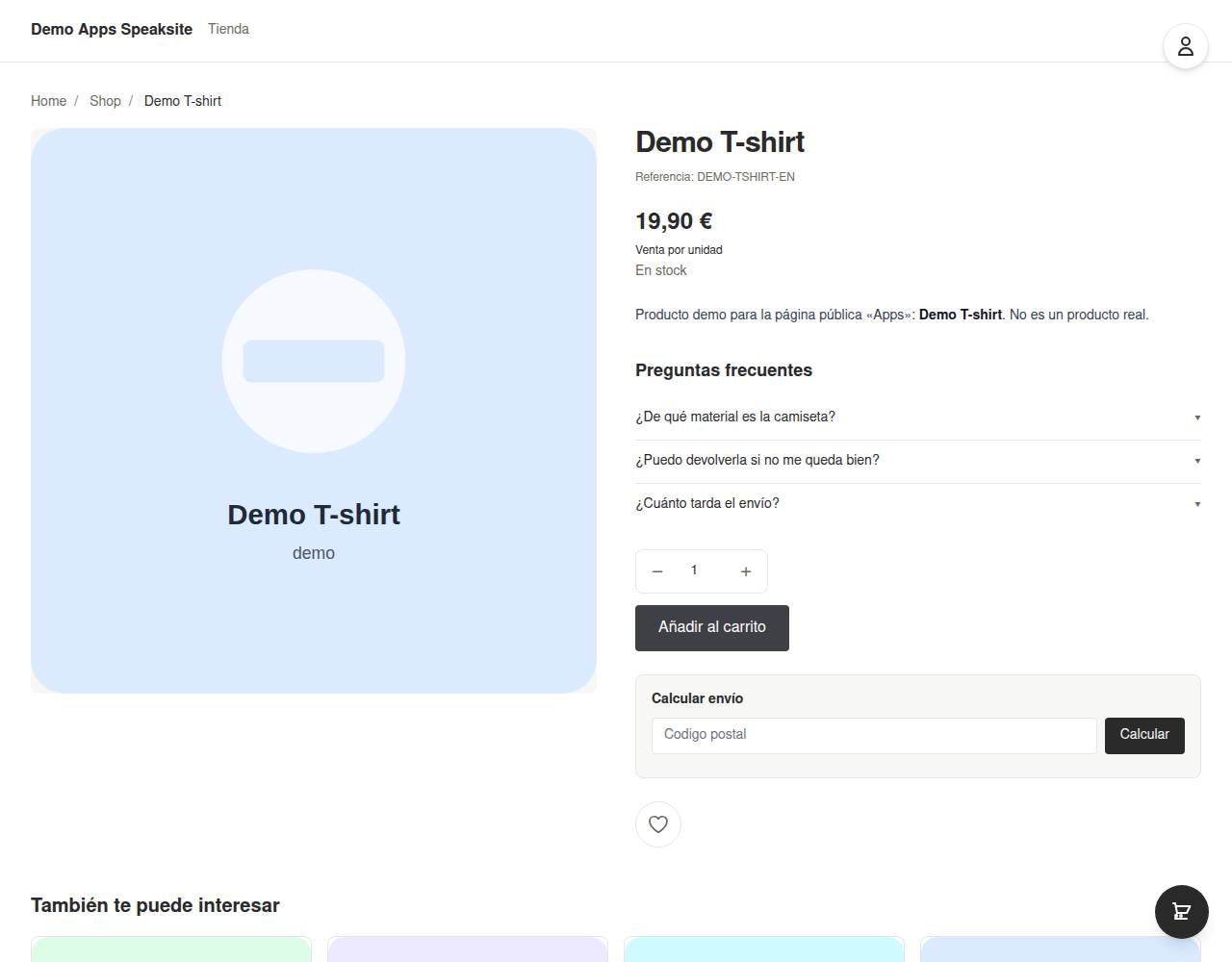This screenshot has height=962, width=1232.
Task: Click the "Añadir al carrito" button
Action: click(x=712, y=628)
